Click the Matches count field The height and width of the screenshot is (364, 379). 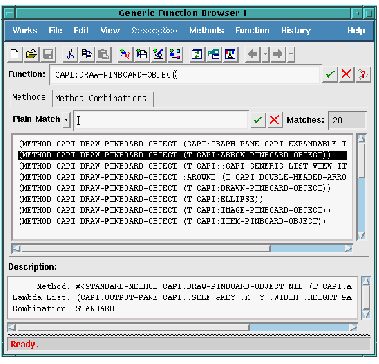point(347,120)
